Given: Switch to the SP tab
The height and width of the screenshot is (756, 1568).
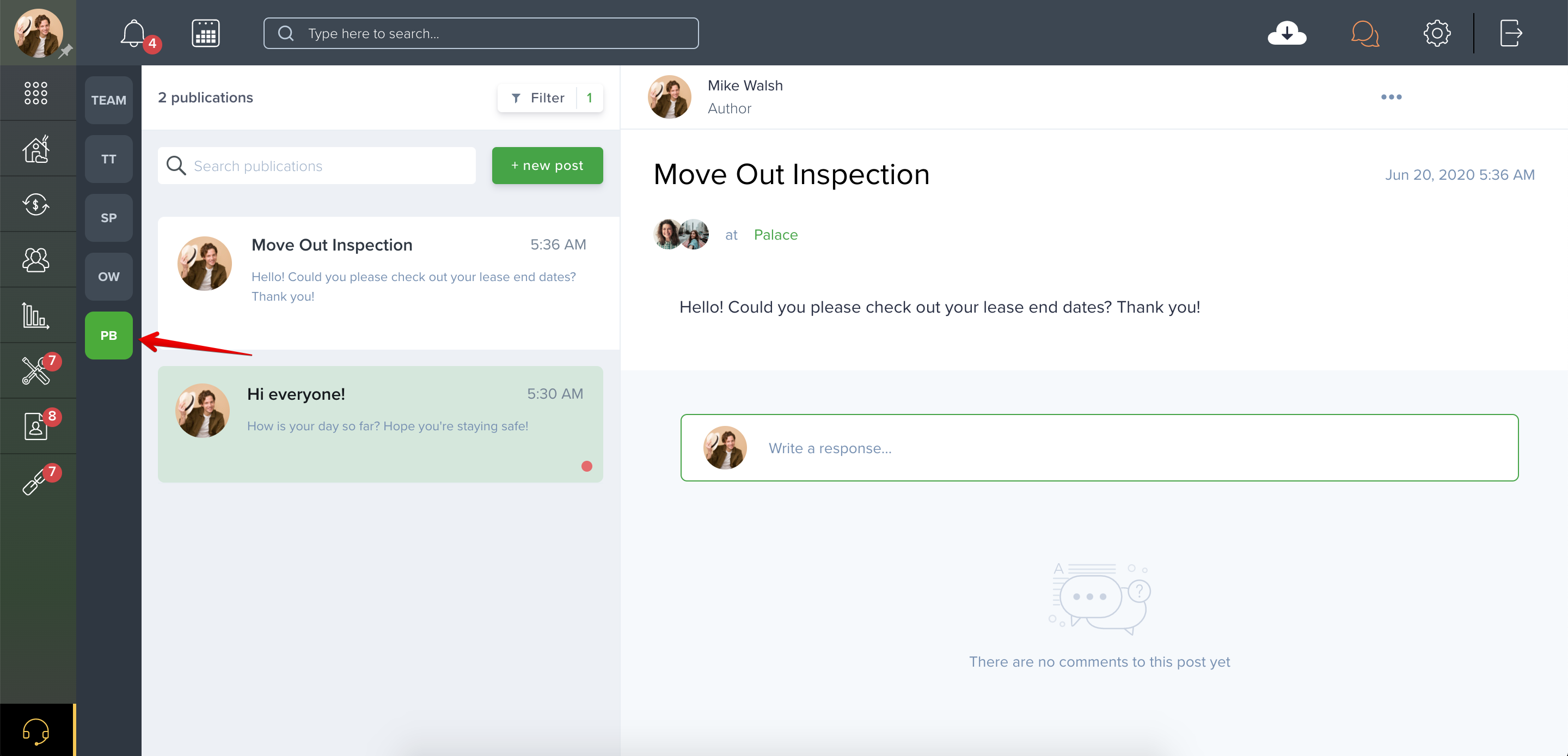Looking at the screenshot, I should click(x=108, y=217).
